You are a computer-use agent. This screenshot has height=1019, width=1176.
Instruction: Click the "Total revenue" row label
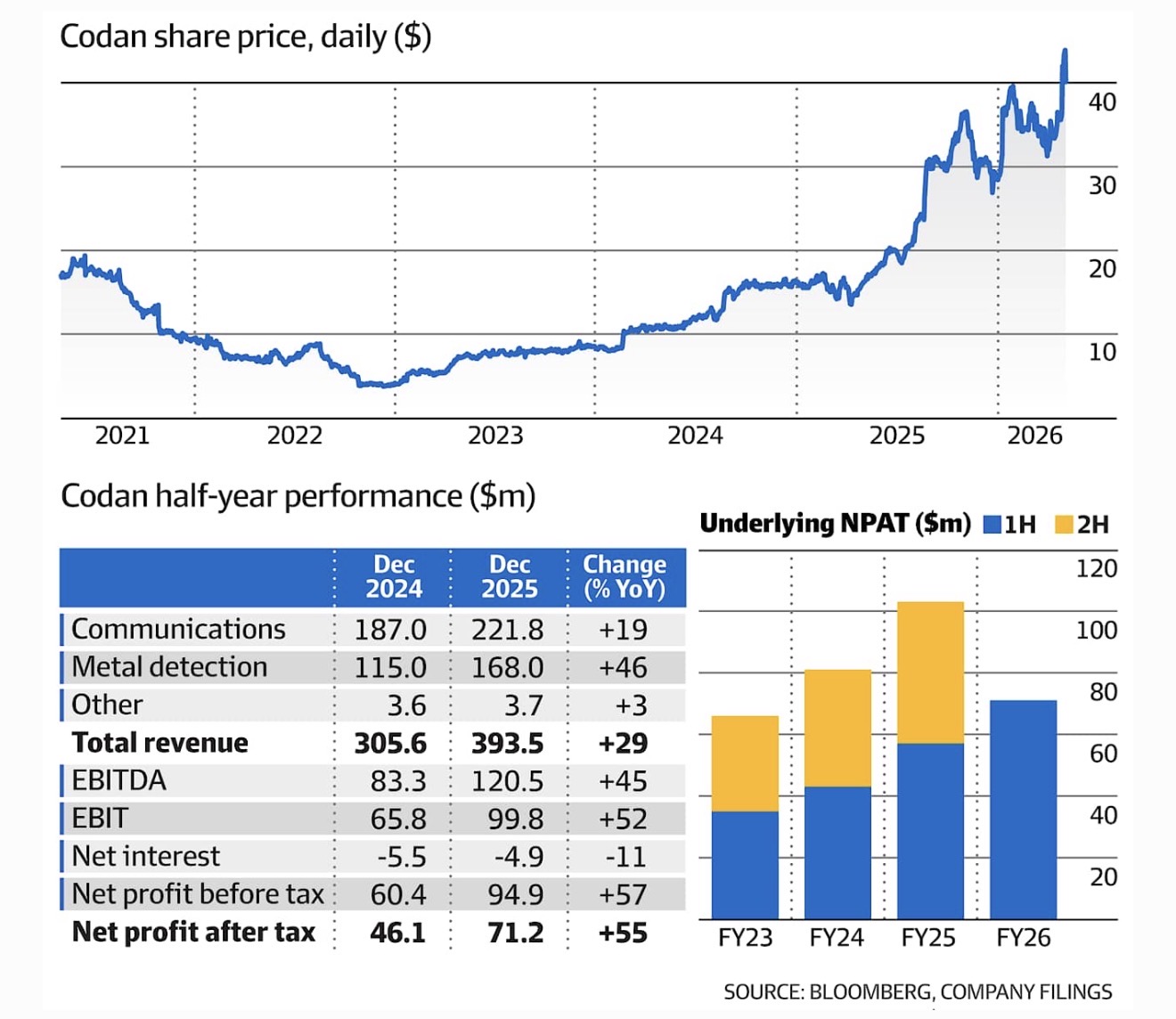tap(160, 743)
